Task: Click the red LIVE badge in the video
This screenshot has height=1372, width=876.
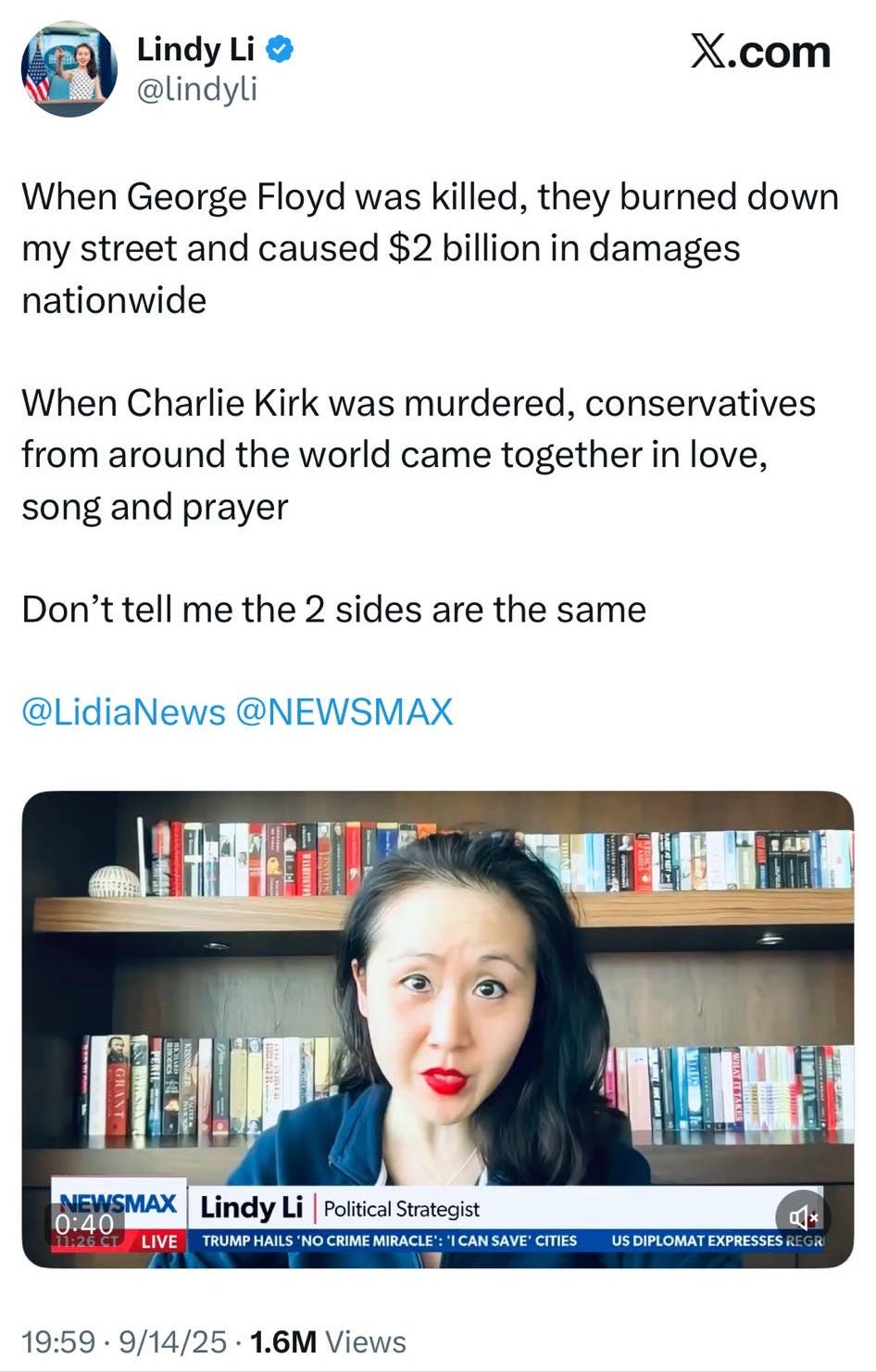Action: 158,1241
